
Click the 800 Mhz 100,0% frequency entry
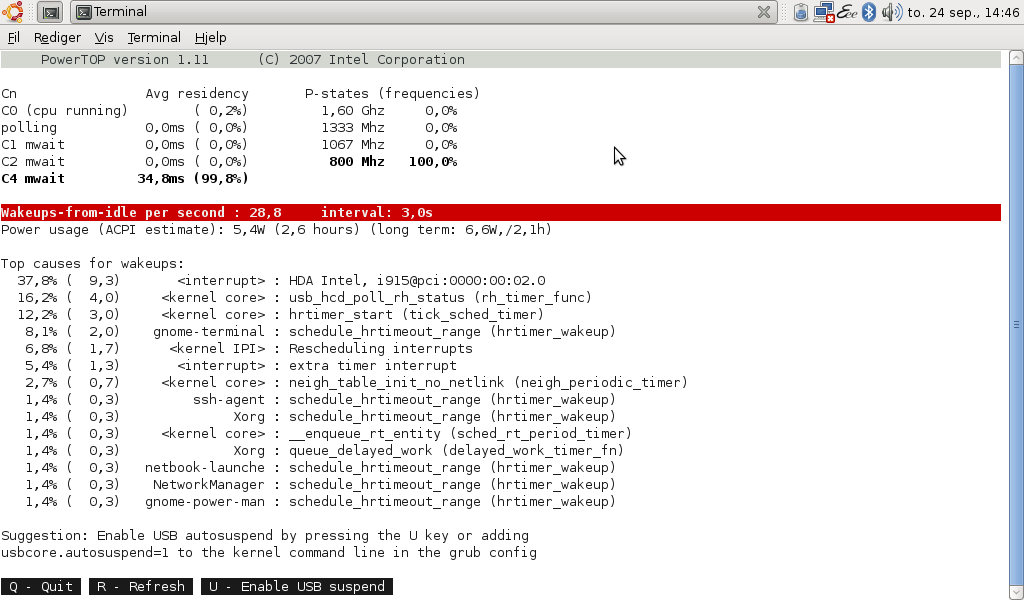392,161
